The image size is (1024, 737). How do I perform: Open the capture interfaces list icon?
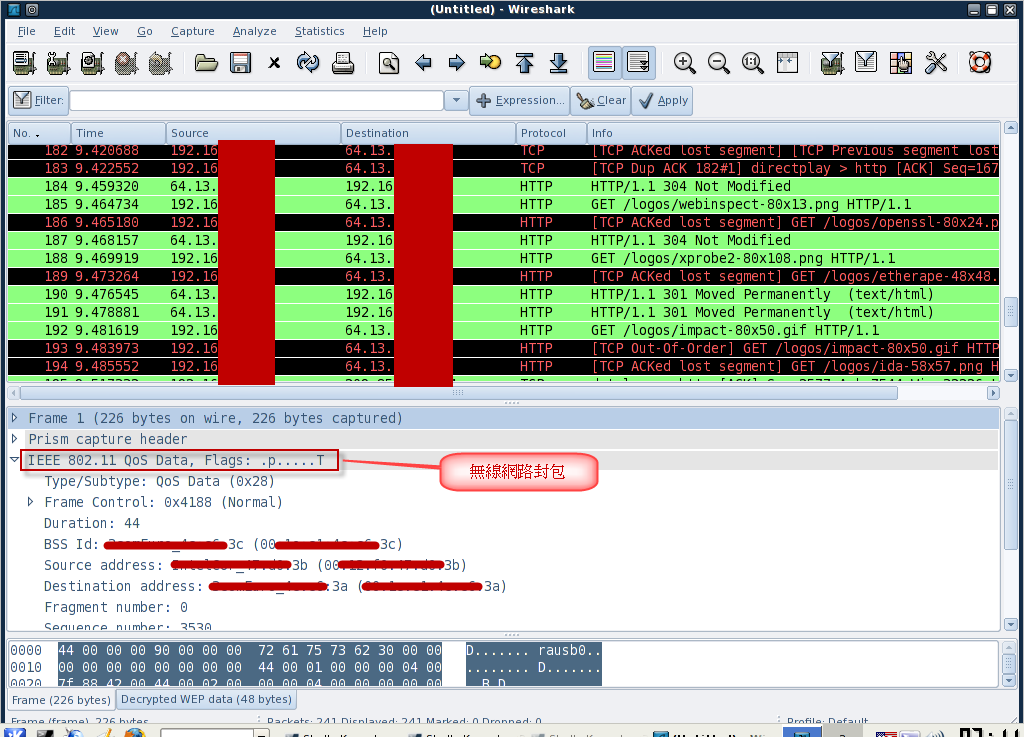[x=25, y=63]
